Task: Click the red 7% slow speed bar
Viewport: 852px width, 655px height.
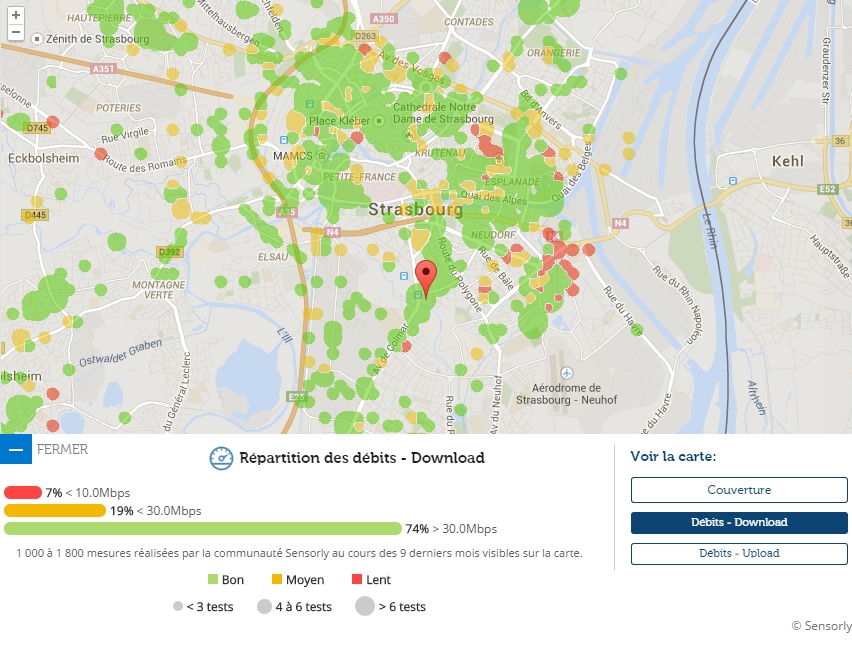Action: tap(23, 492)
